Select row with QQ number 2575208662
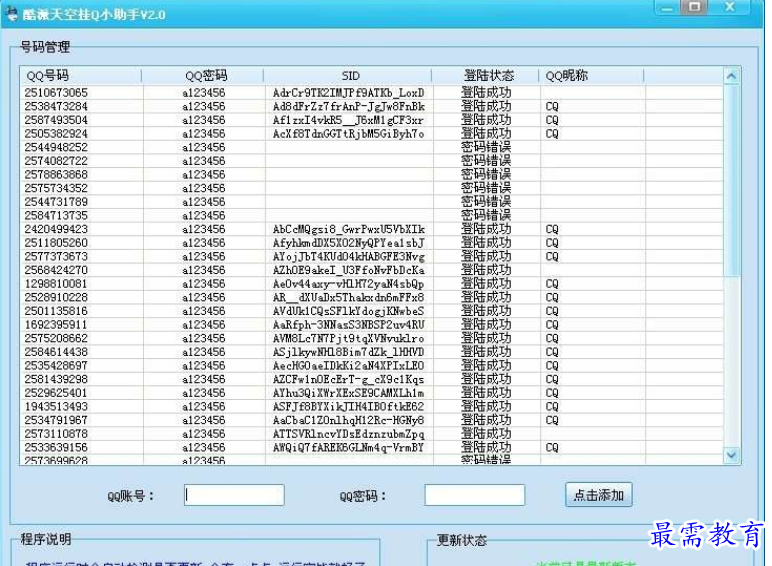This screenshot has width=772, height=566. 372,338
